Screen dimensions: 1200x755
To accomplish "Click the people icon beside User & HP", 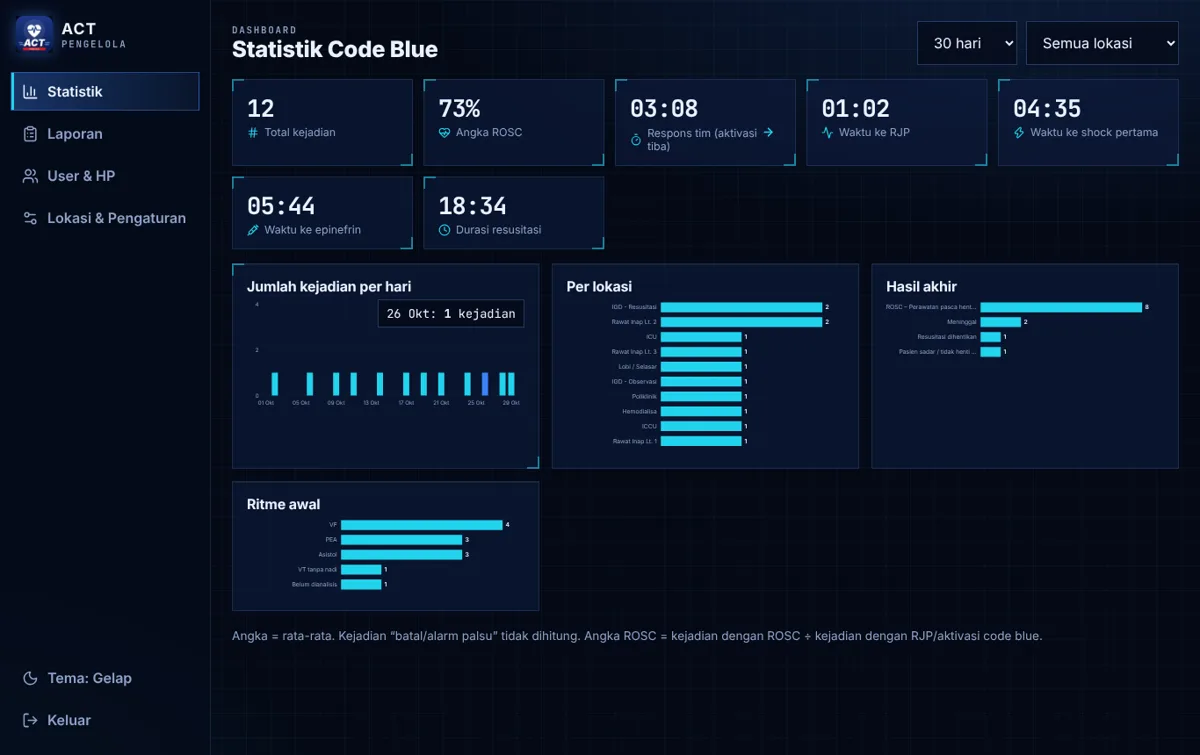I will (x=30, y=176).
